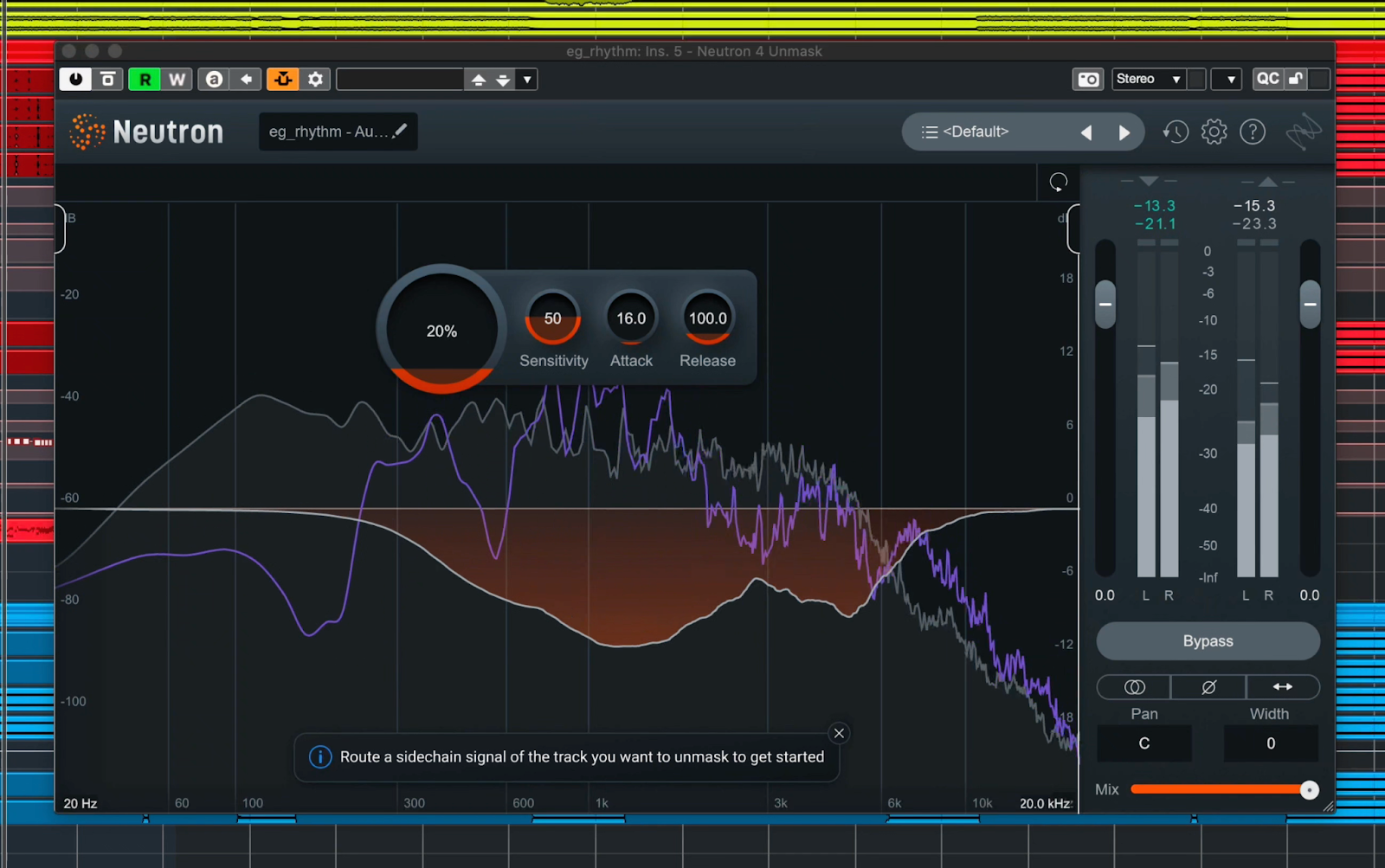Open the host preset management dropdown
This screenshot has height=868, width=1385.
[x=527, y=80]
